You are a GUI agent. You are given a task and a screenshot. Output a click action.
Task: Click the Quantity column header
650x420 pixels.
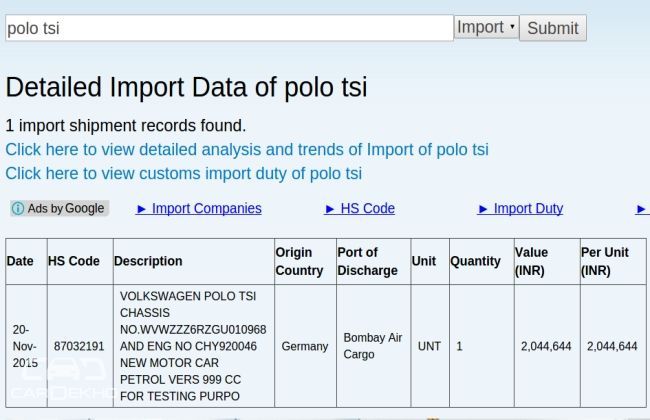482,262
